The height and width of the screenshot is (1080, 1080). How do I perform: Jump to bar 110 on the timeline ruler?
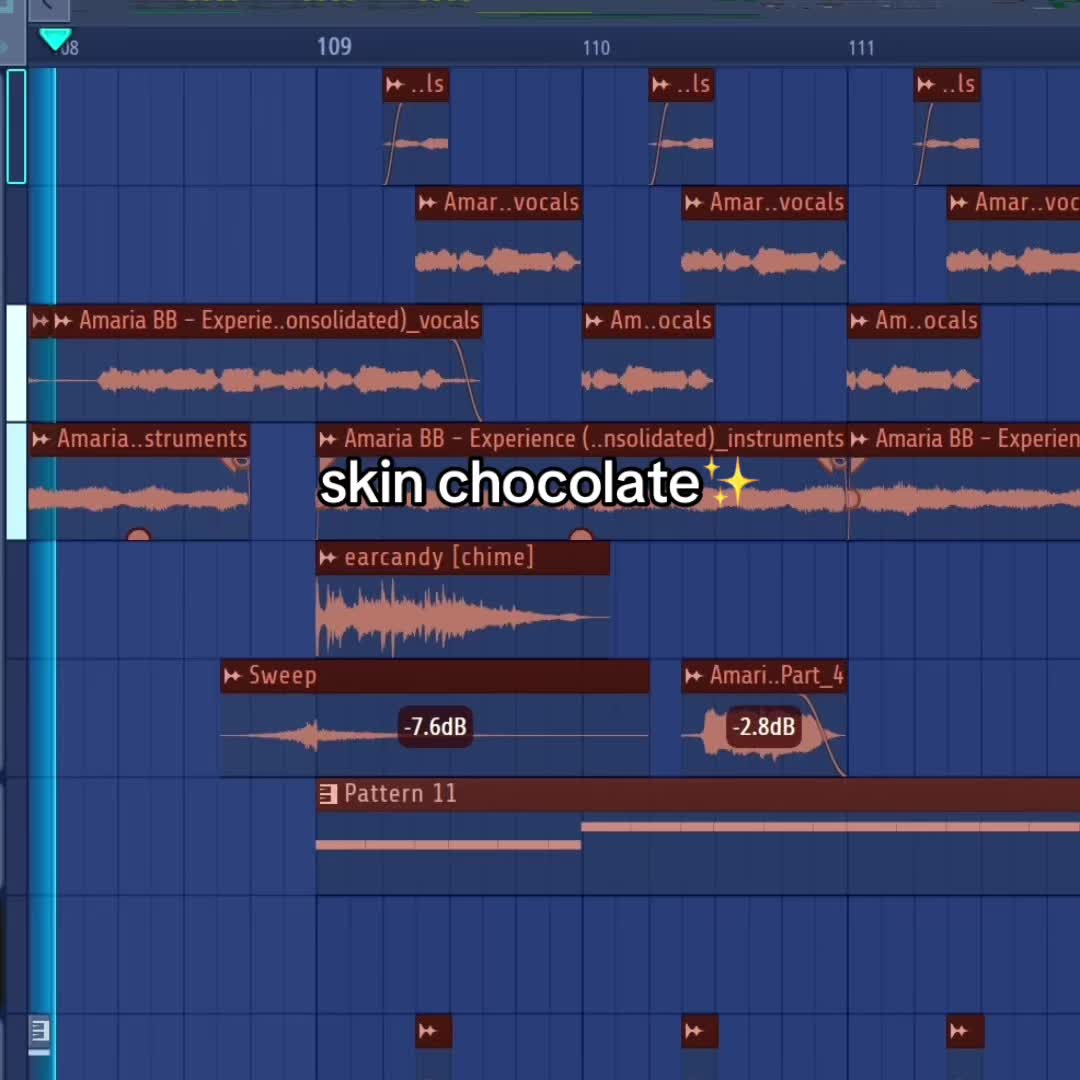(x=596, y=48)
